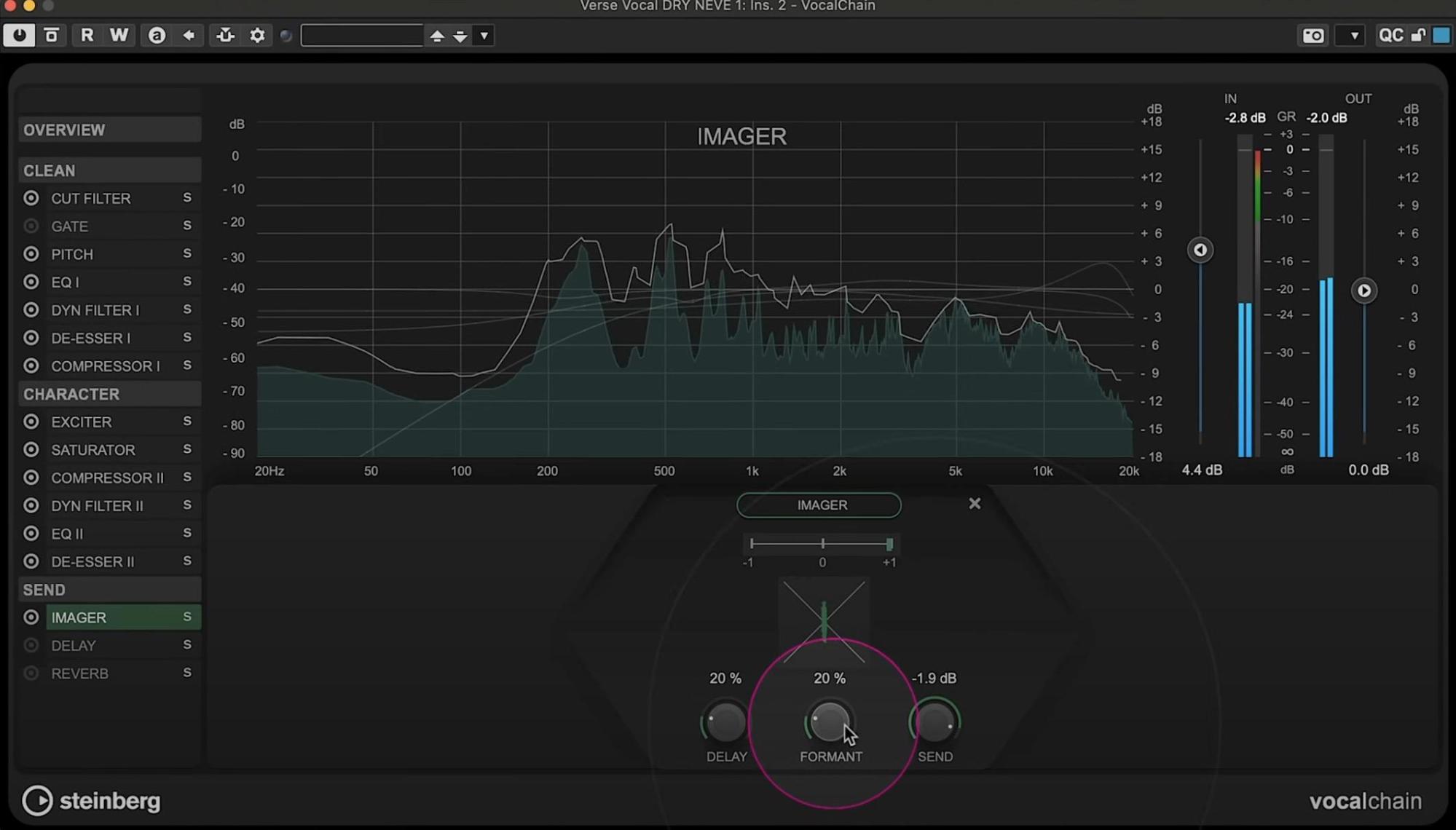
Task: Toggle the plugin power/activate button
Action: tap(19, 35)
